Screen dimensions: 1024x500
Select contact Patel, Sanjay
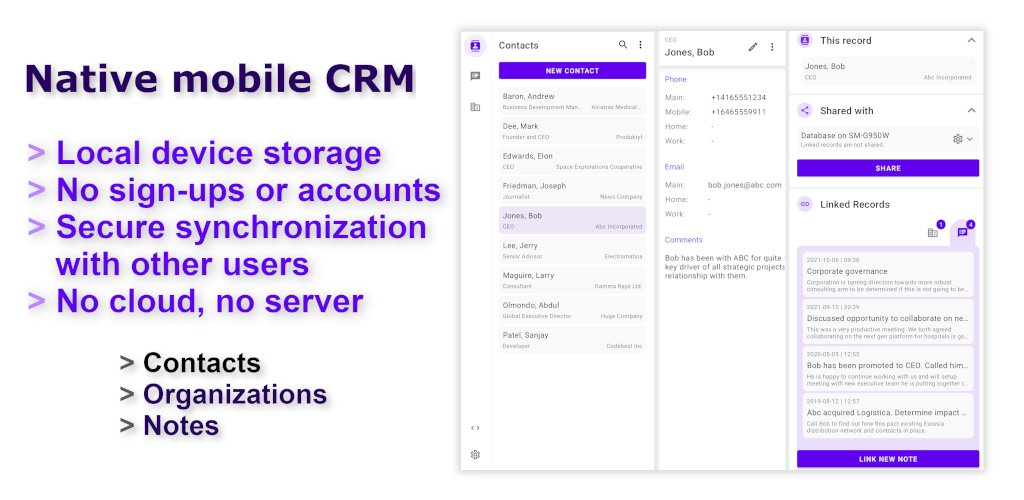[572, 340]
